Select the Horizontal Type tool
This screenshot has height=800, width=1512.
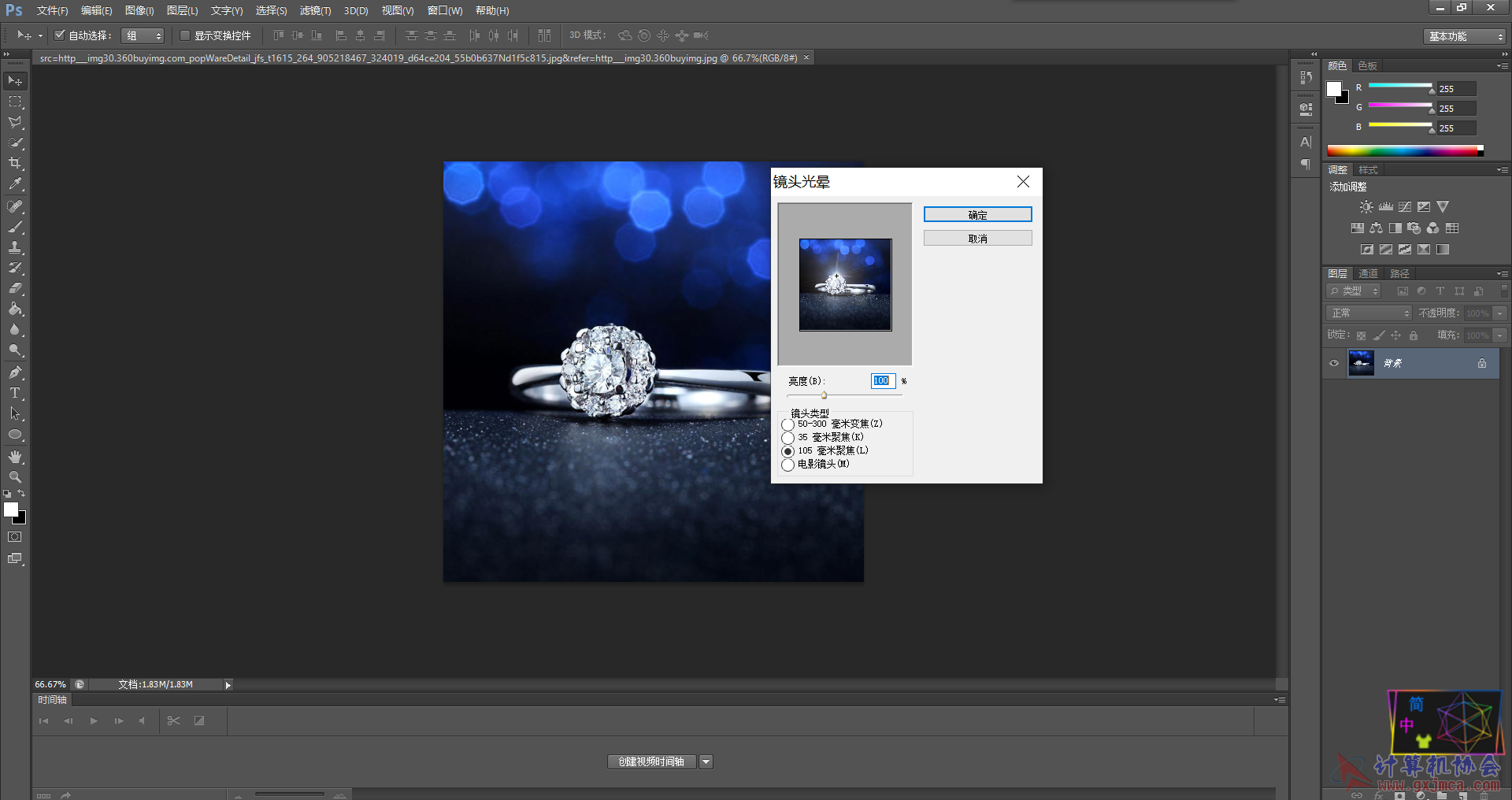coord(15,393)
